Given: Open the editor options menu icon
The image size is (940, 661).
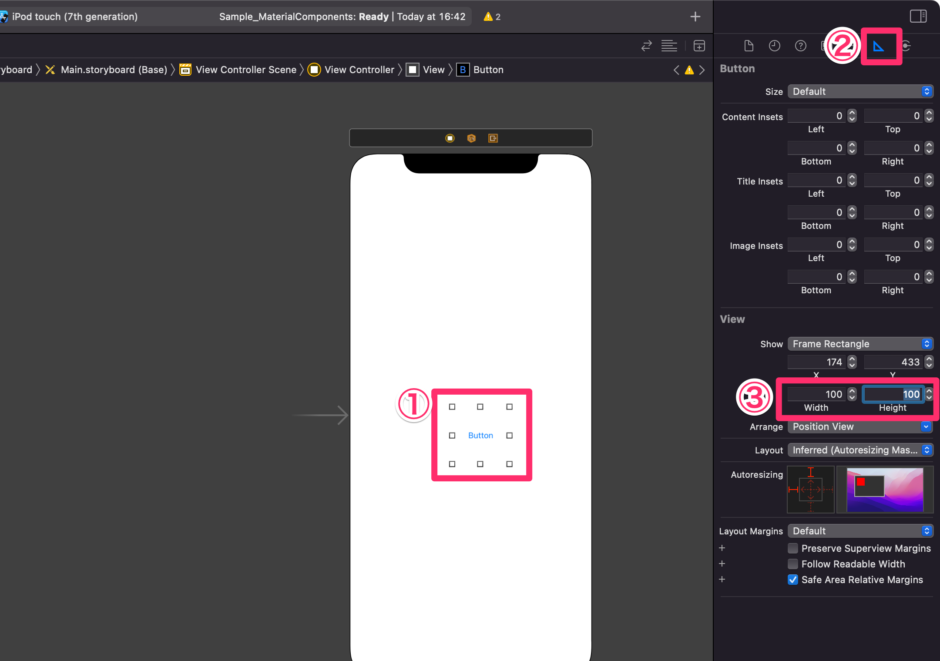Looking at the screenshot, I should coord(669,45).
